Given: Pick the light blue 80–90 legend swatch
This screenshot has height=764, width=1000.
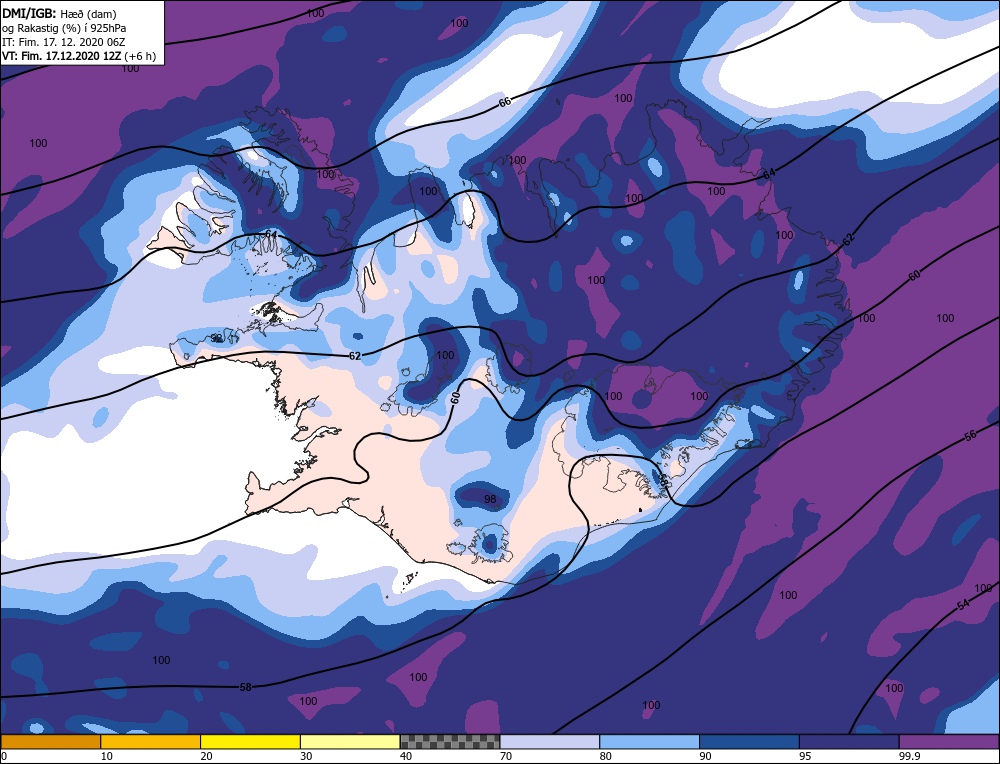Looking at the screenshot, I should point(649,742).
